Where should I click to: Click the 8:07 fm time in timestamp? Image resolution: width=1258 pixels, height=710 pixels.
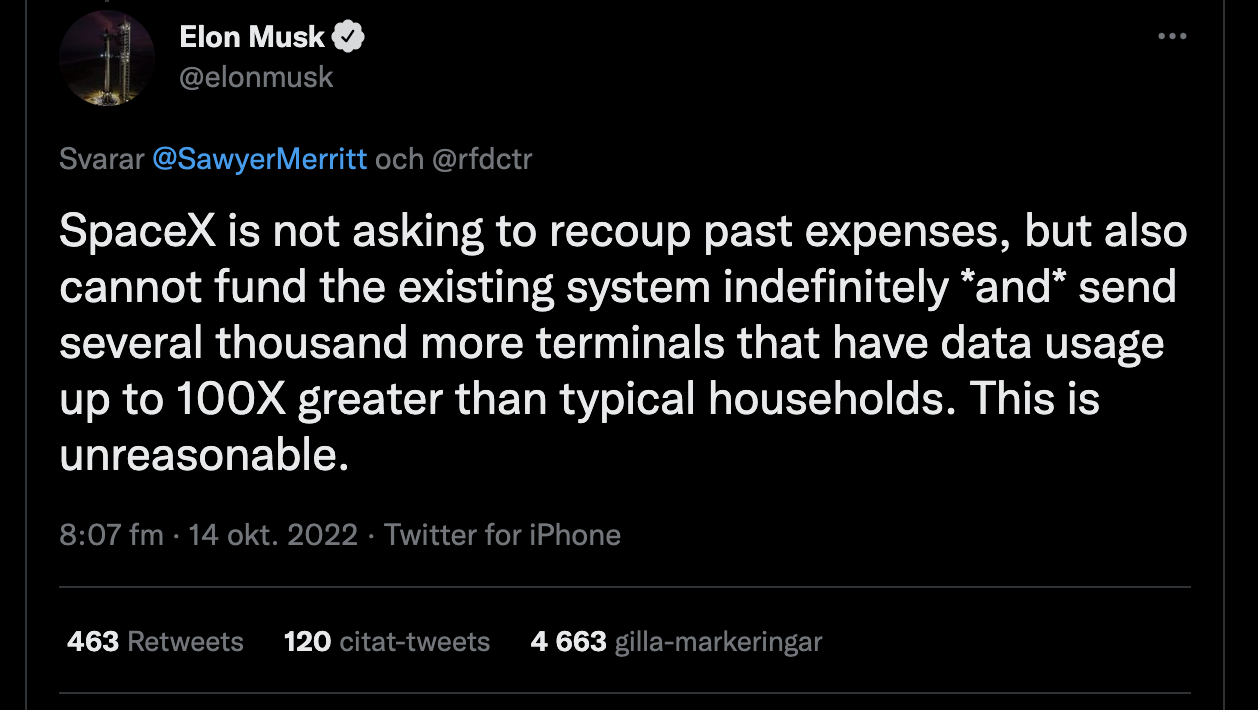(111, 535)
